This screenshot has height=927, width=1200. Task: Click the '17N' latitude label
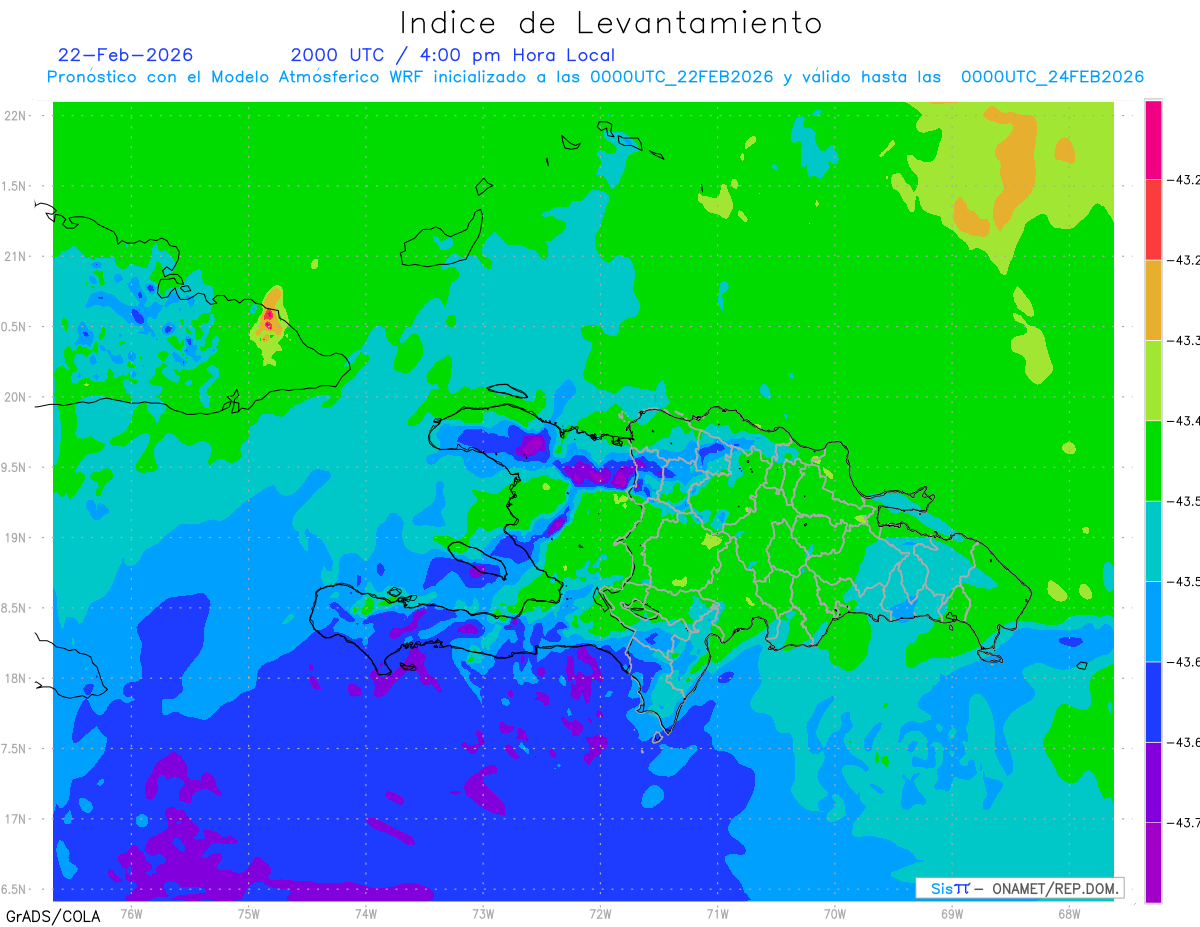click(15, 819)
